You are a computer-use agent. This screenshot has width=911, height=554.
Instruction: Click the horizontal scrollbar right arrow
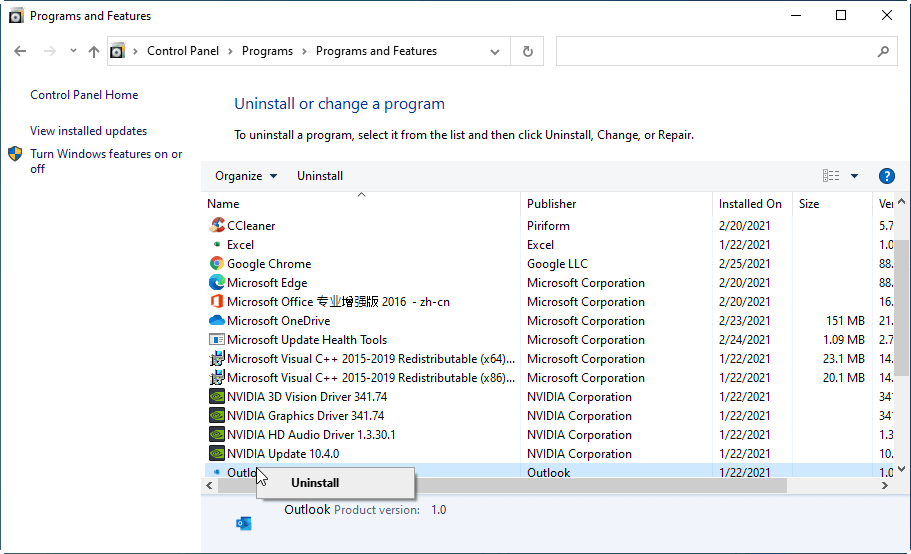885,485
